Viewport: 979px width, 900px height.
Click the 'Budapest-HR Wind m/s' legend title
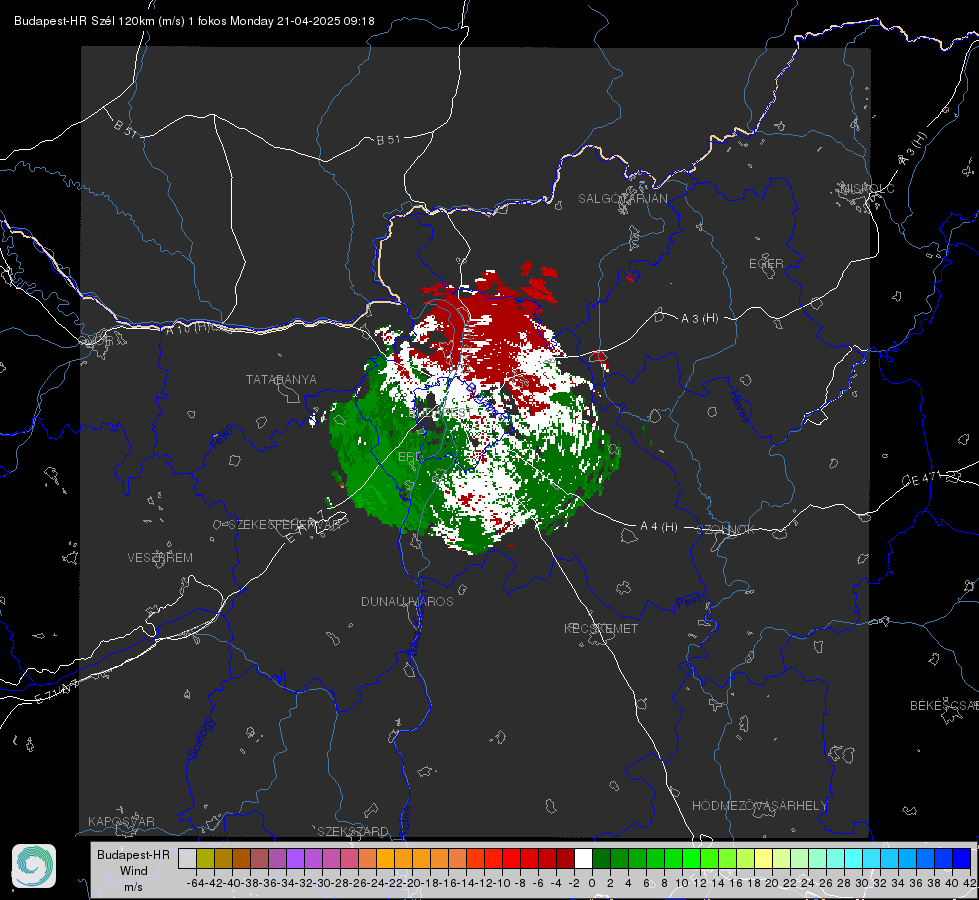(x=133, y=871)
